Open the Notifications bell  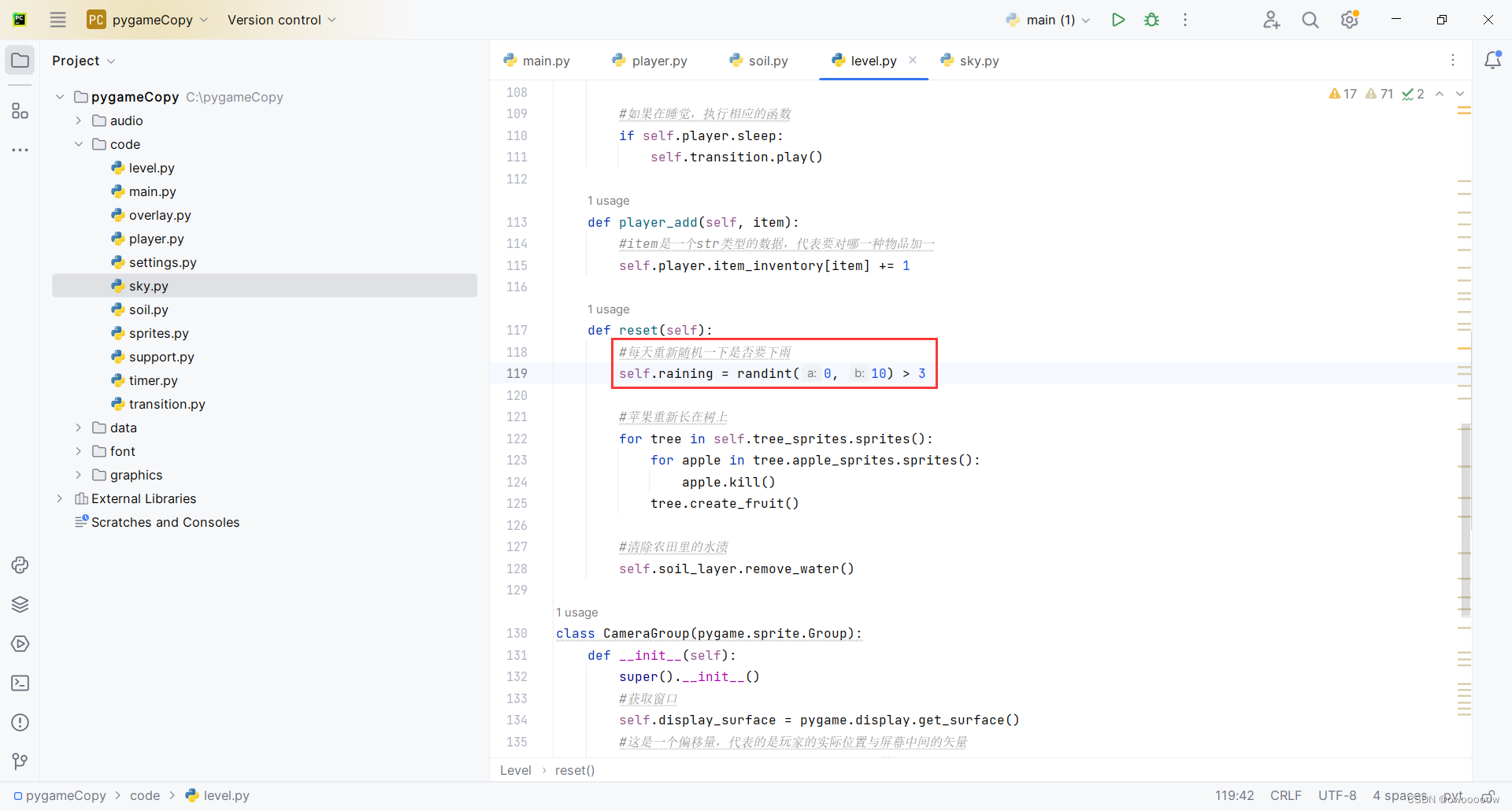[1492, 60]
